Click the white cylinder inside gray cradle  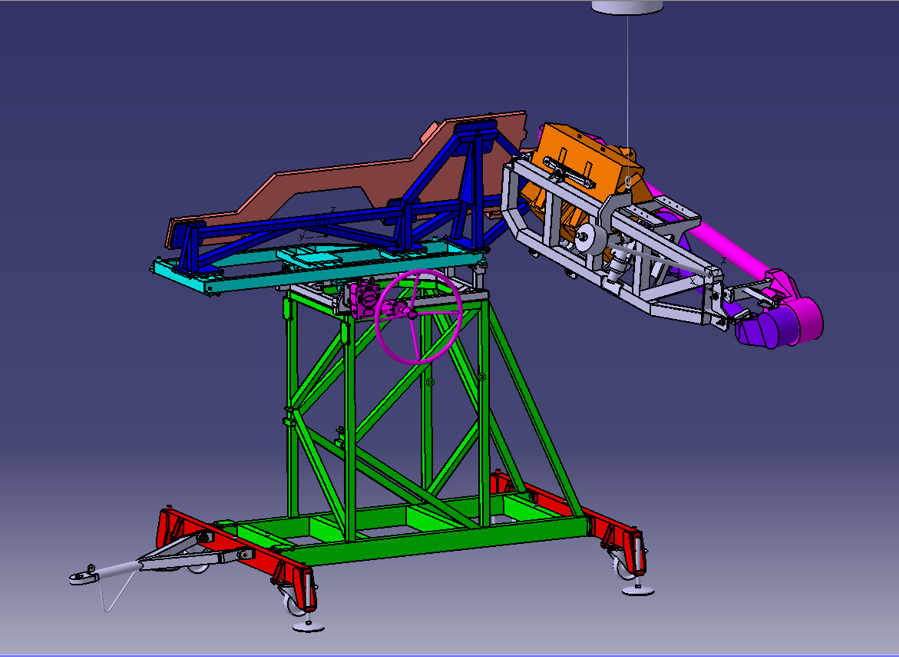(x=585, y=241)
